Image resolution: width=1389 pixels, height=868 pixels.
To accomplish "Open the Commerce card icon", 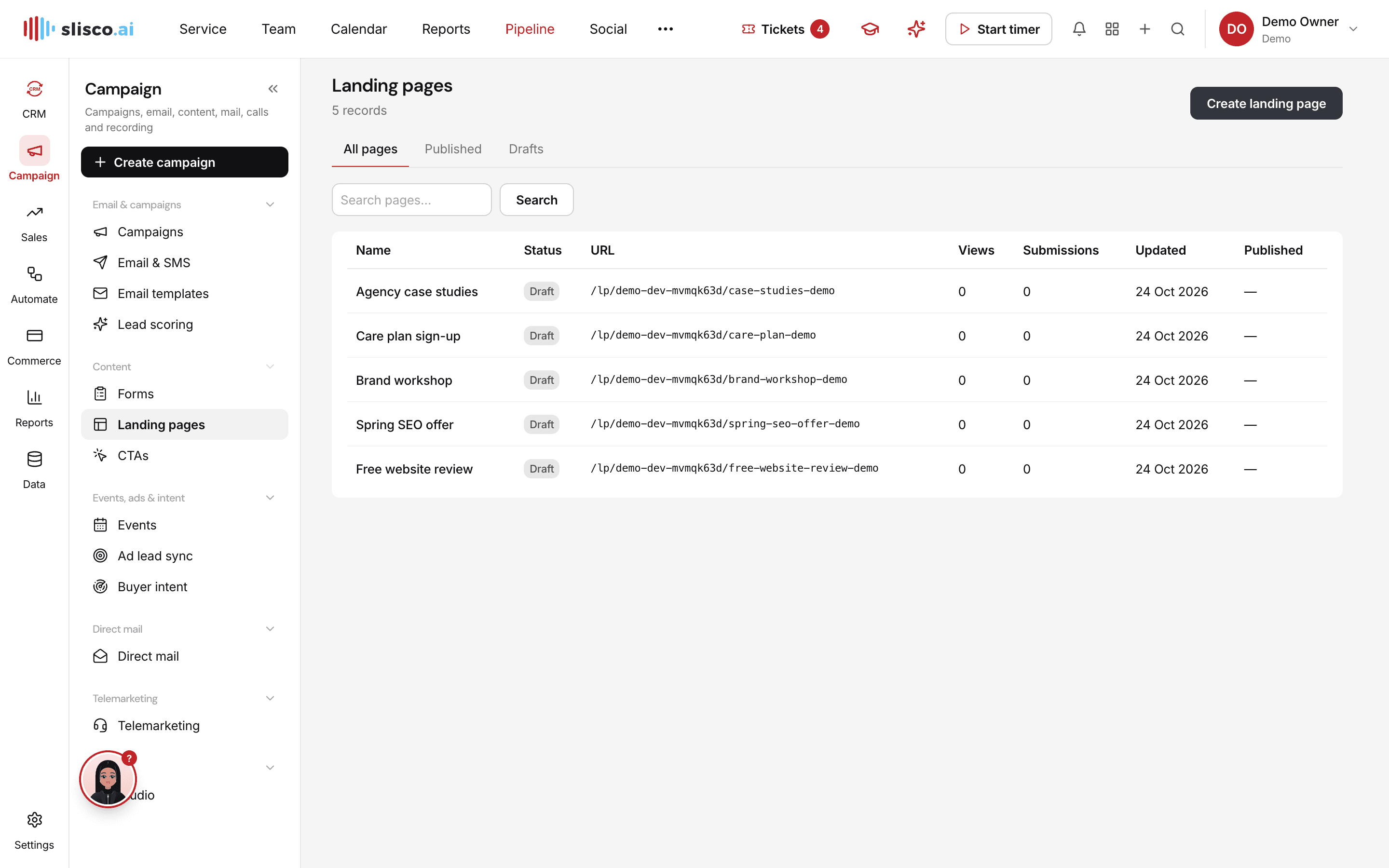I will (34, 336).
